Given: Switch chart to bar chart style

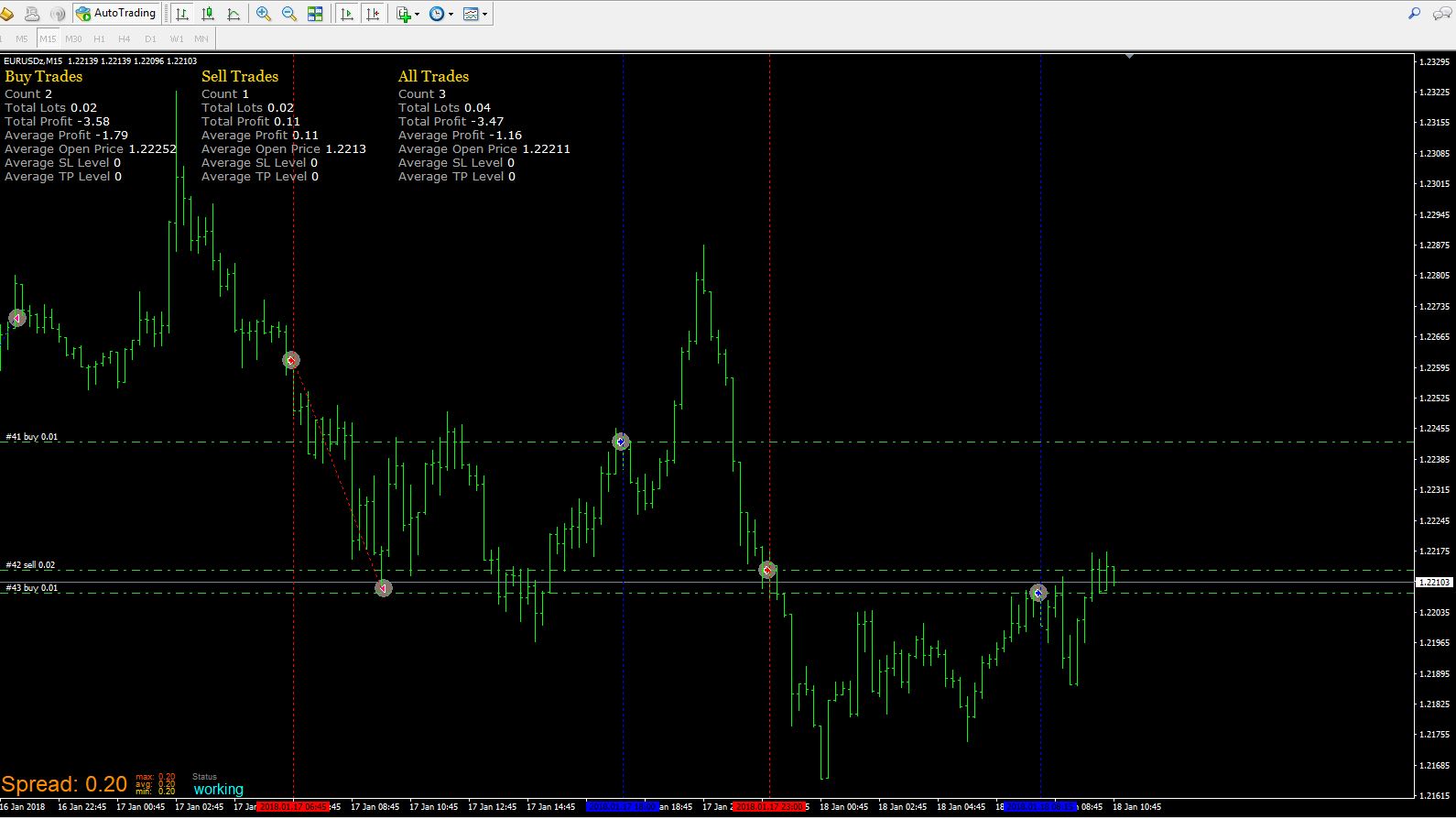Looking at the screenshot, I should pyautogui.click(x=182, y=14).
